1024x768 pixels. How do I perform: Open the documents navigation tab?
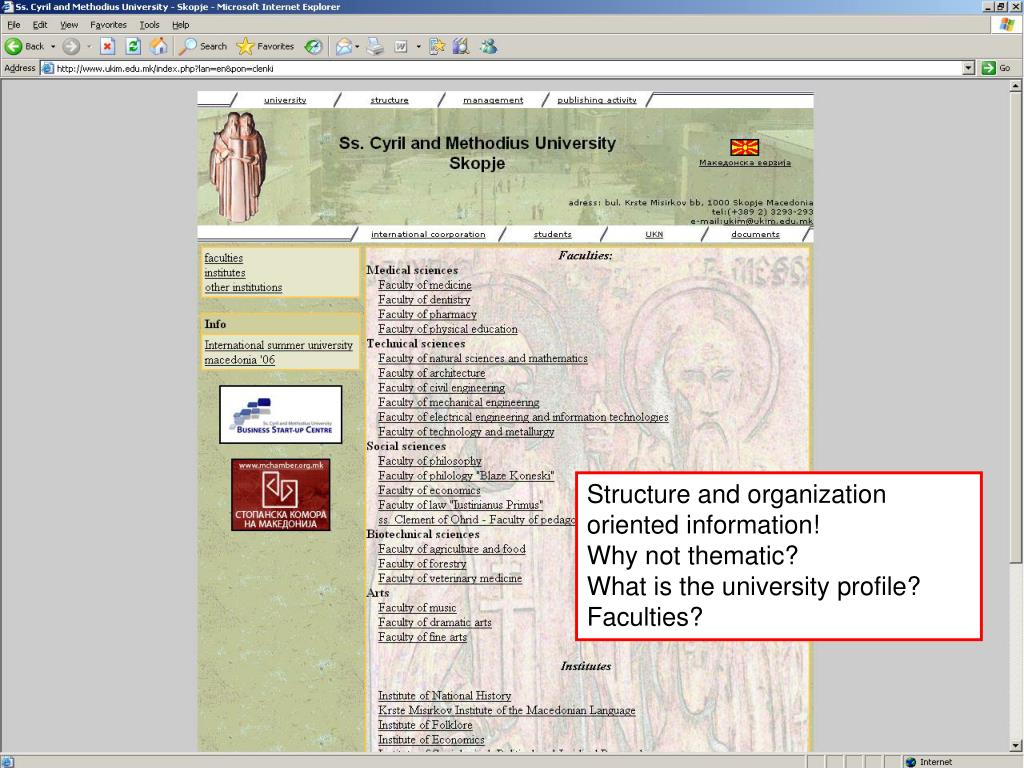[x=756, y=234]
